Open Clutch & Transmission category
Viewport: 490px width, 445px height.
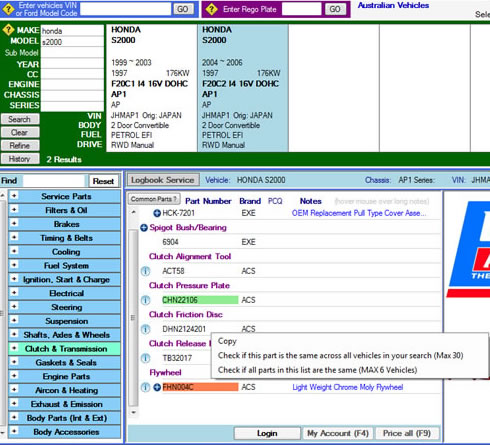(64, 349)
